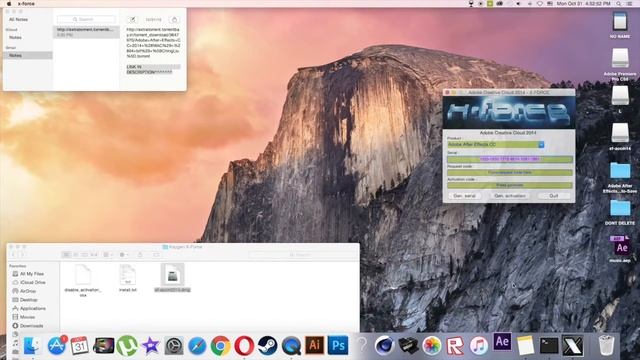Click the Request code field
This screenshot has width=640, height=360.
click(x=510, y=173)
